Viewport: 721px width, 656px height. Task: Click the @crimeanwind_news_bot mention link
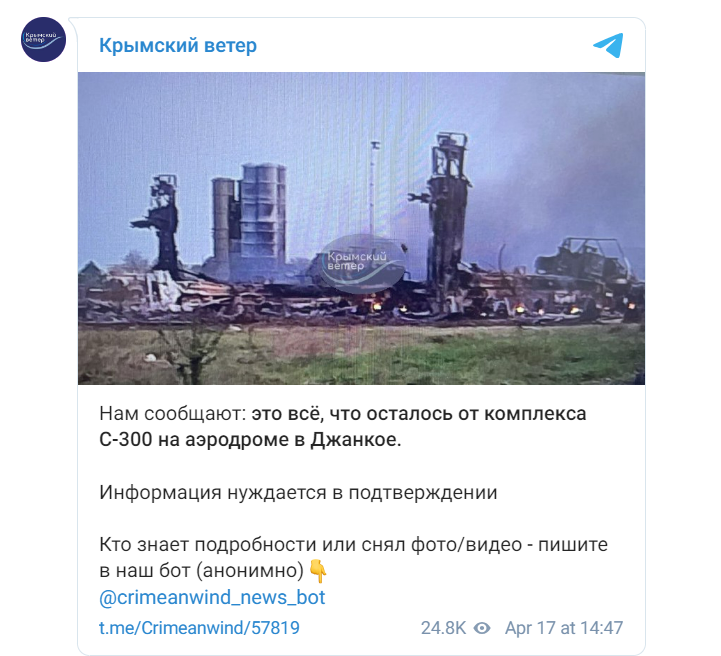click(212, 597)
